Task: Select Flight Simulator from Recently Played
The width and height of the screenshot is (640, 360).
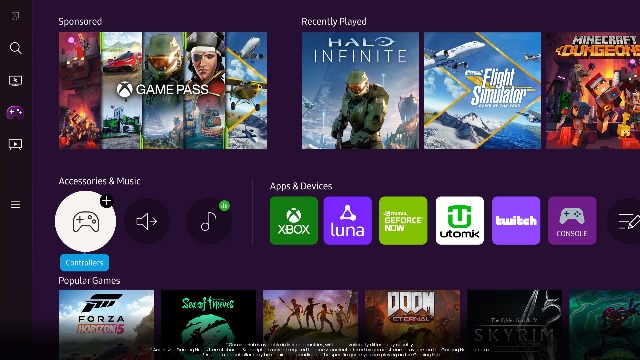Action: click(482, 90)
